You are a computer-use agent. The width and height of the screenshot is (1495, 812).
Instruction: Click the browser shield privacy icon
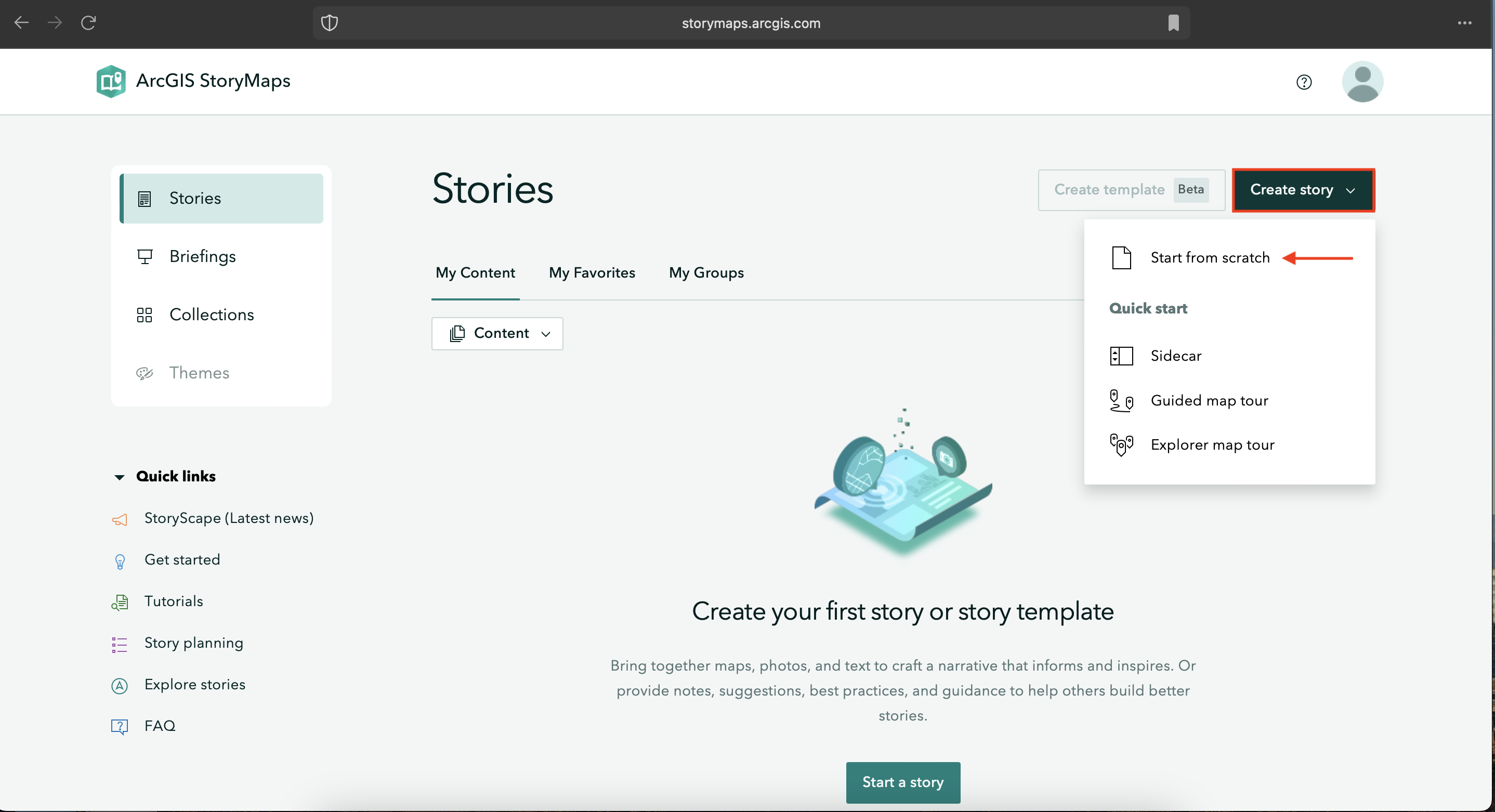coord(330,23)
